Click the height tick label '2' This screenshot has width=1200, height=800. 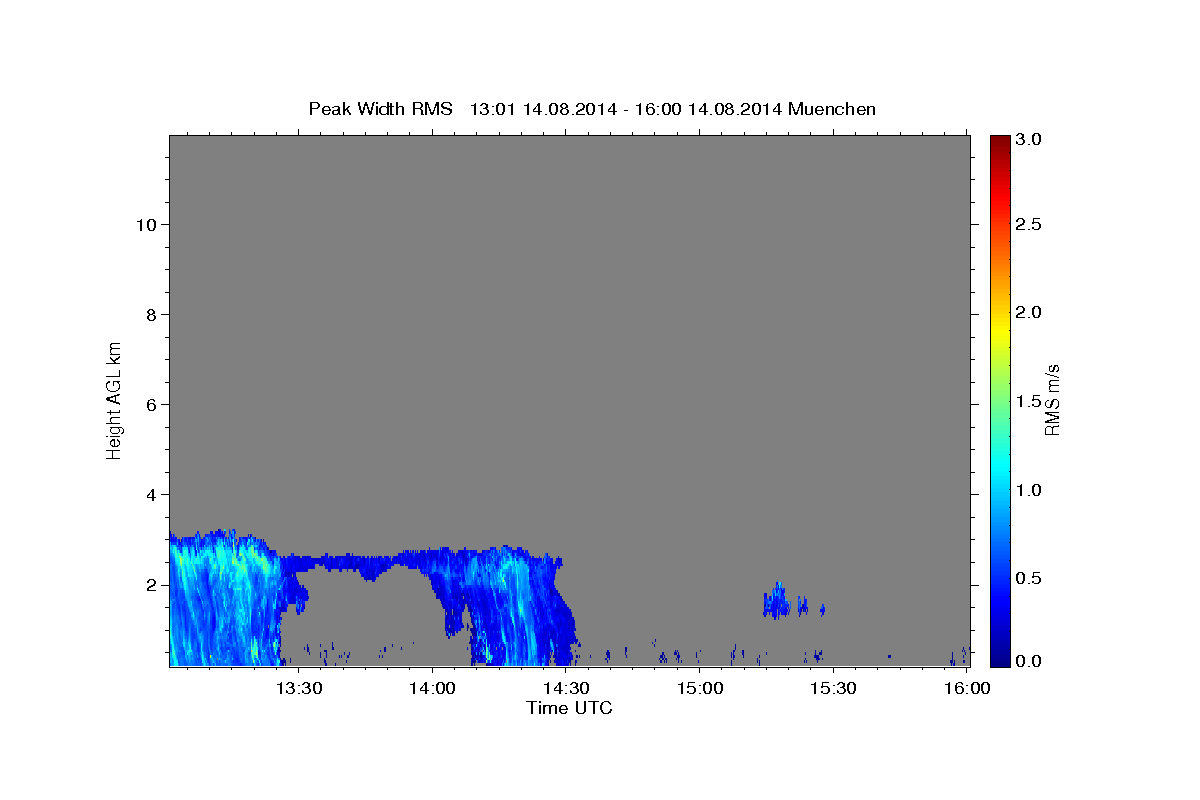pos(151,585)
